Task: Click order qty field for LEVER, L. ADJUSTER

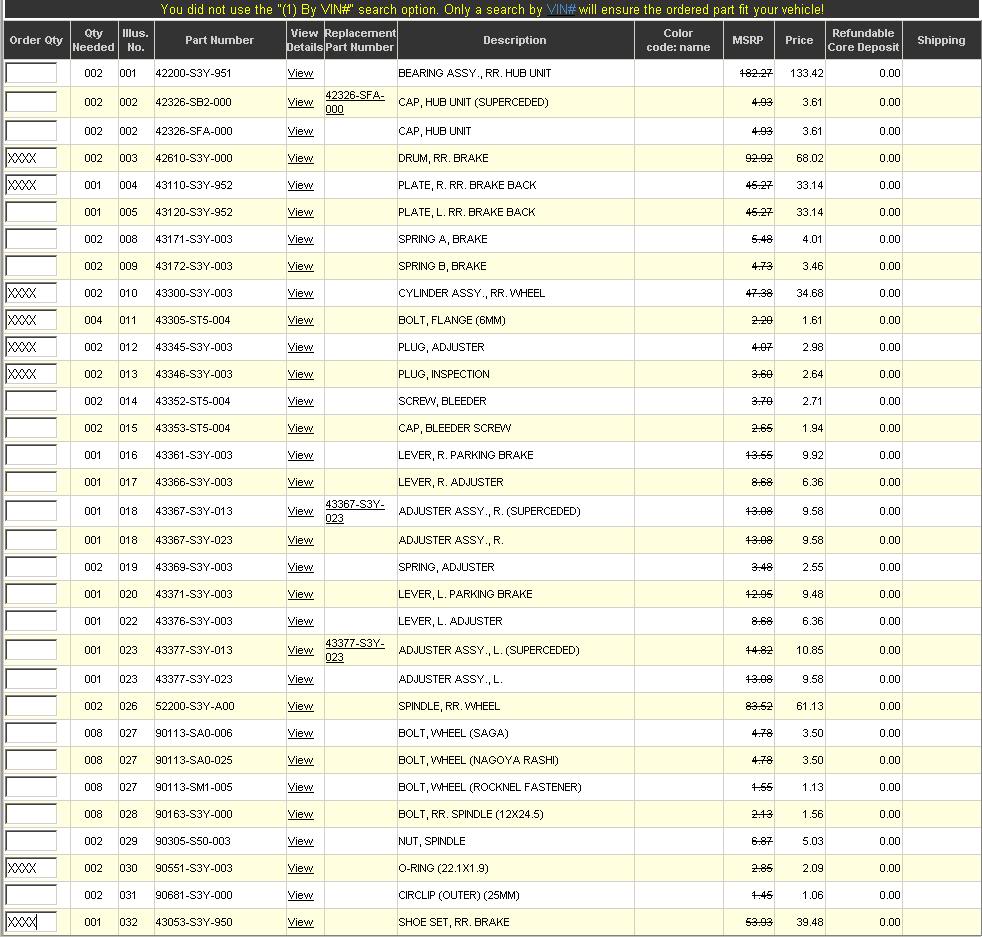Action: (x=31, y=621)
